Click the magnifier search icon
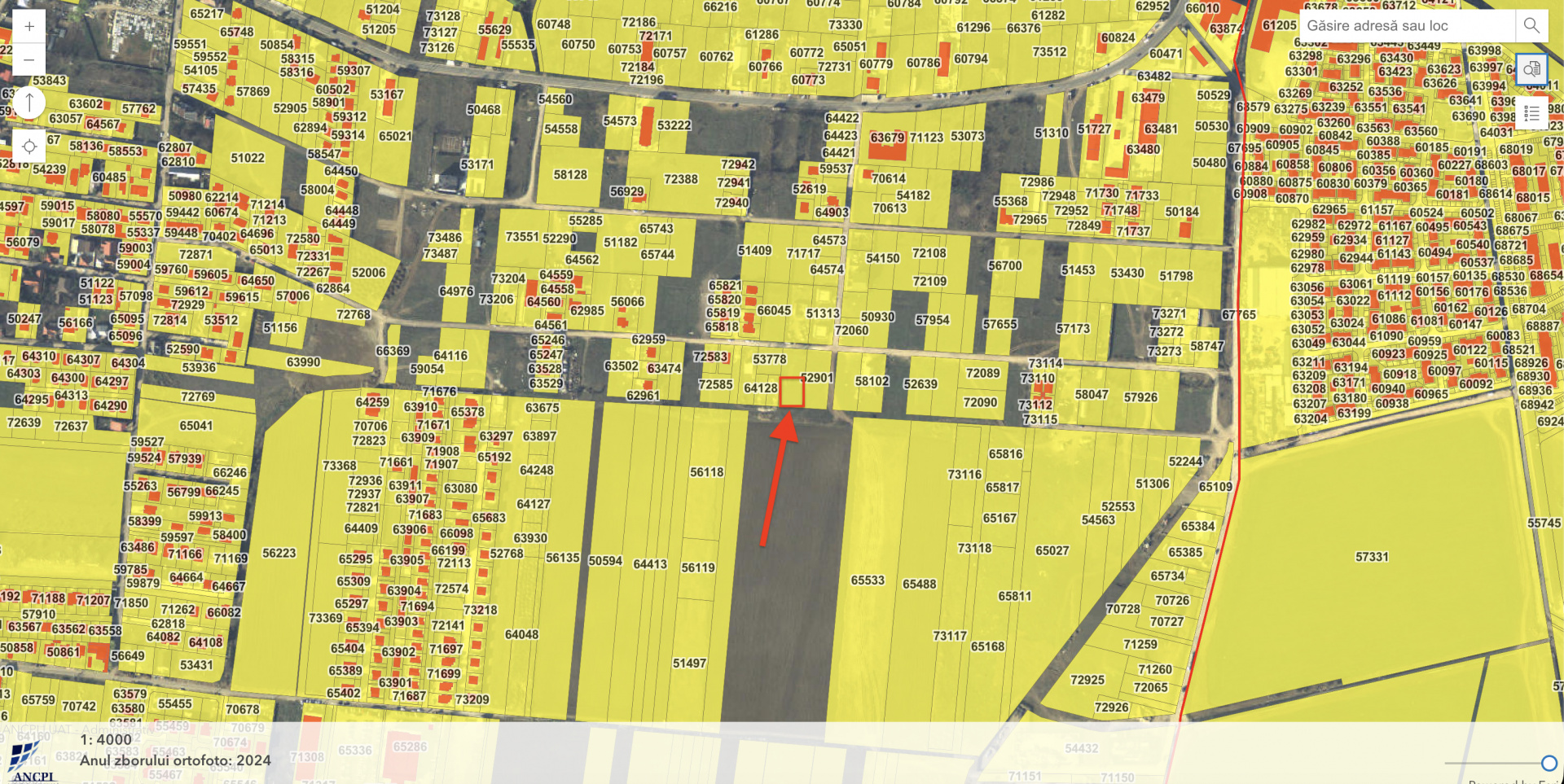This screenshot has height=784, width=1564. 1531,26
